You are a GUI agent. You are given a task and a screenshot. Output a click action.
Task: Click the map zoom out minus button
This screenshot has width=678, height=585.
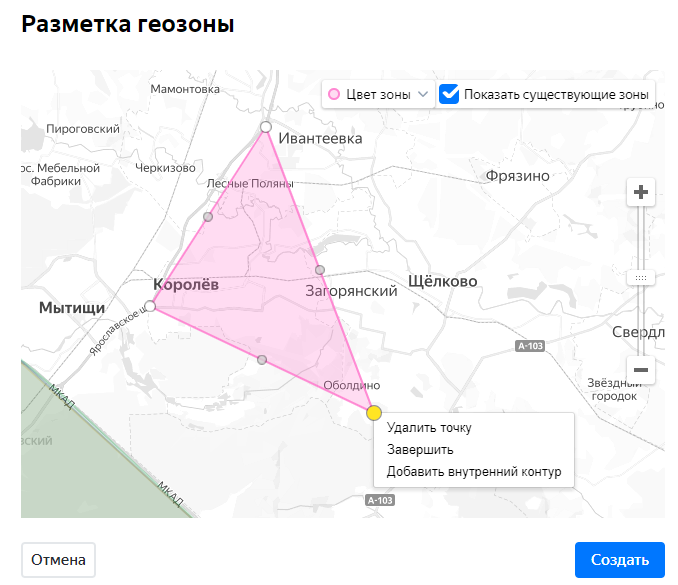[x=641, y=370]
